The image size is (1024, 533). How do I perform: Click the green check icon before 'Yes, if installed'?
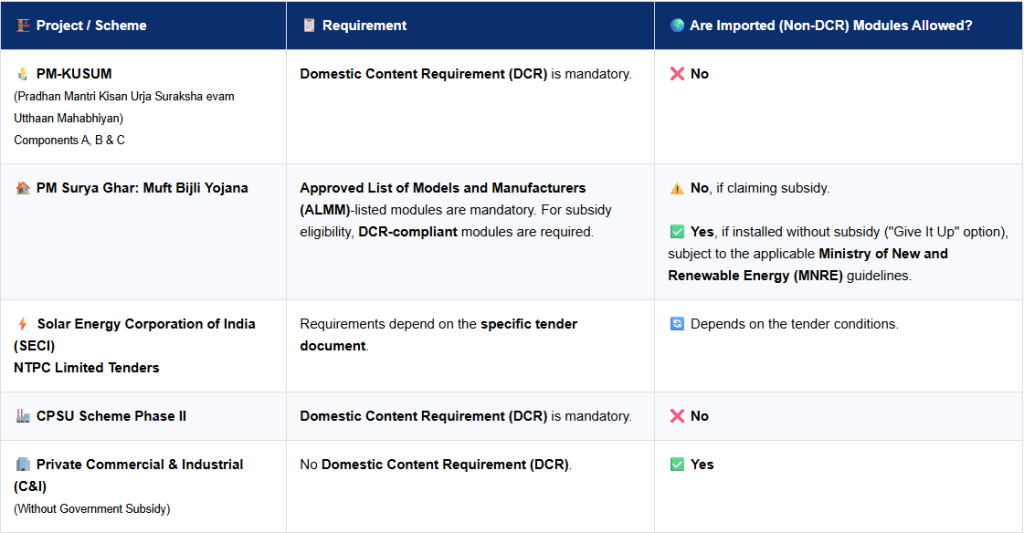pos(677,232)
